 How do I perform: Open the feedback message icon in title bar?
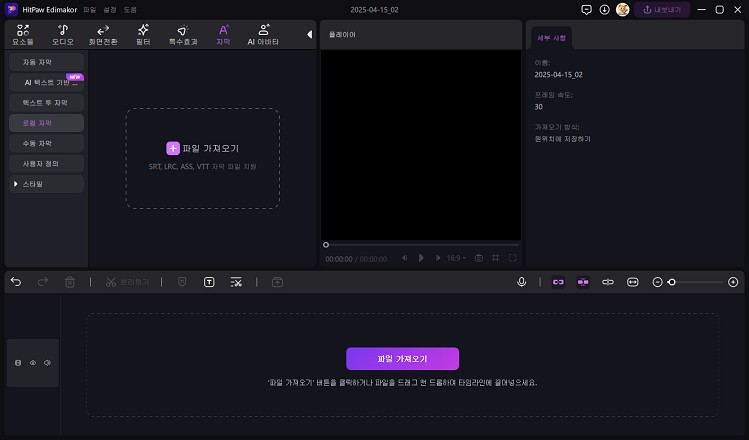(x=587, y=10)
